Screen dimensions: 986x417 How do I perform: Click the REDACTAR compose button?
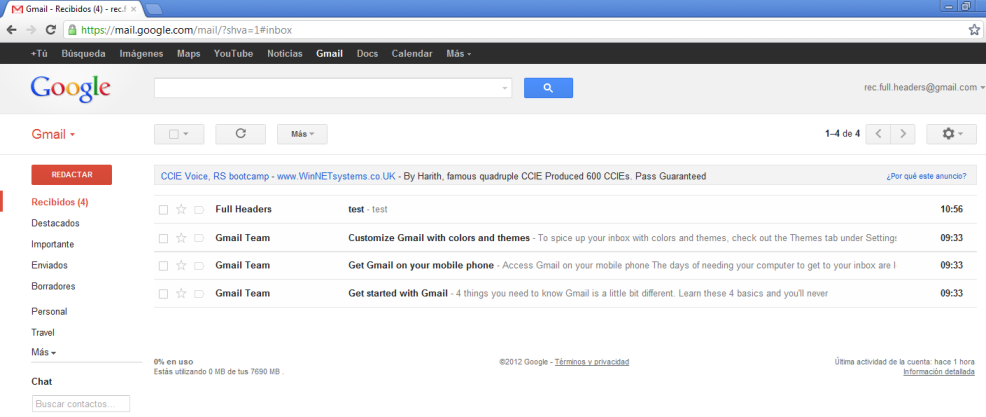click(x=72, y=175)
